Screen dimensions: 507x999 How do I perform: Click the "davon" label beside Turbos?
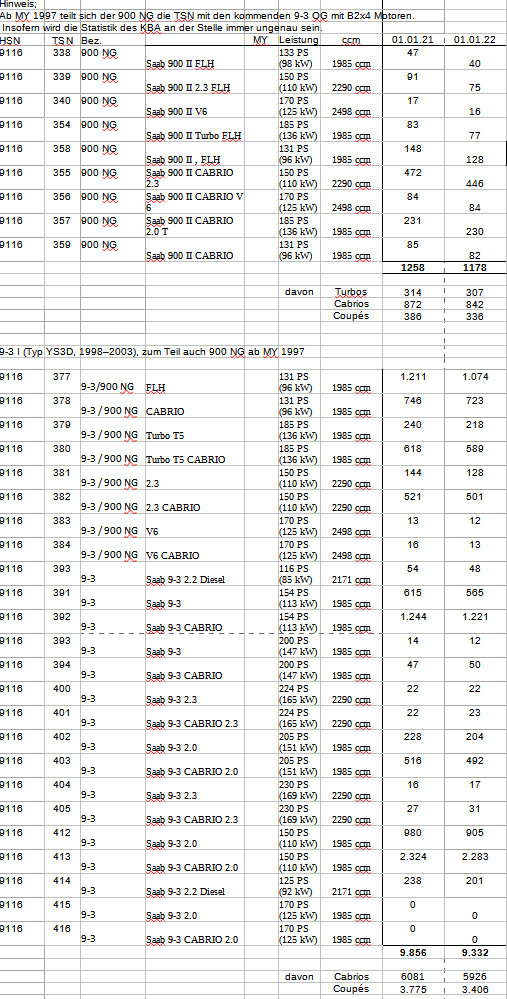pos(299,292)
